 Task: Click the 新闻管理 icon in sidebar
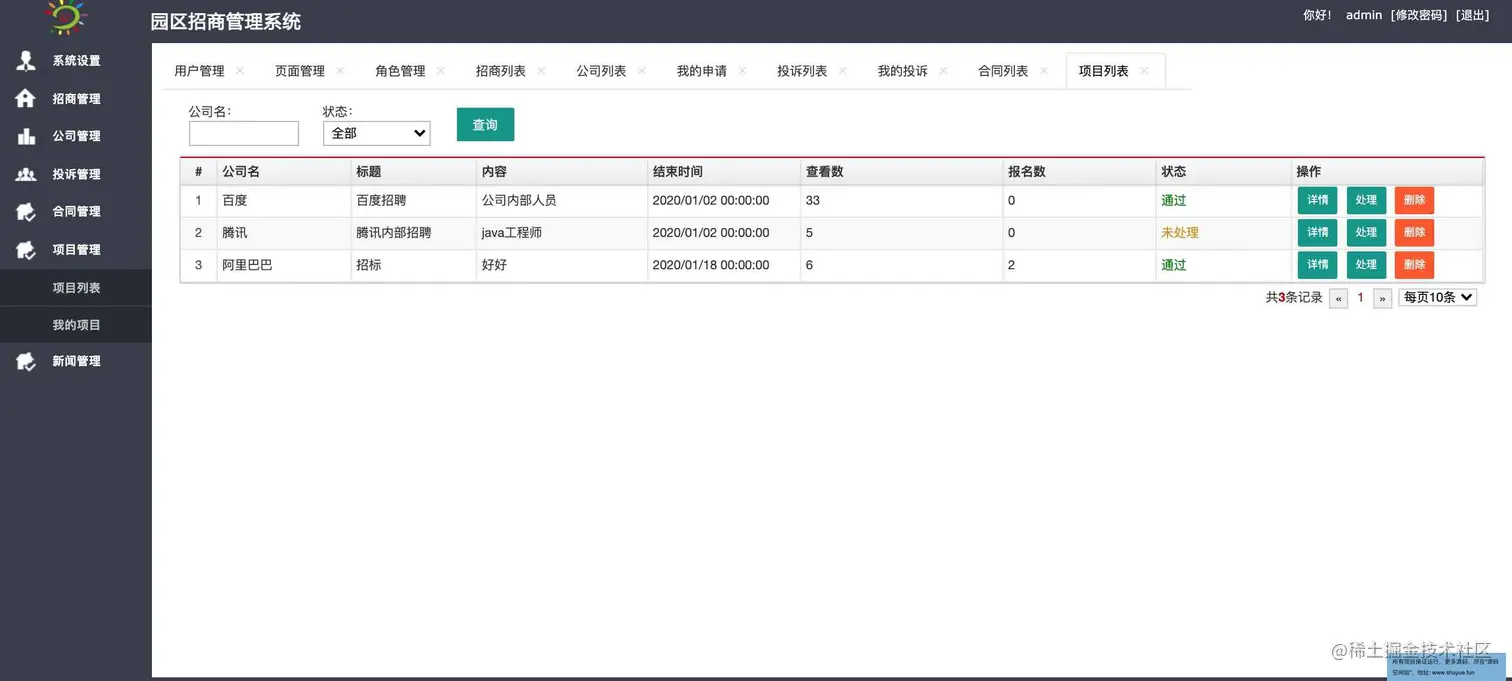click(26, 361)
